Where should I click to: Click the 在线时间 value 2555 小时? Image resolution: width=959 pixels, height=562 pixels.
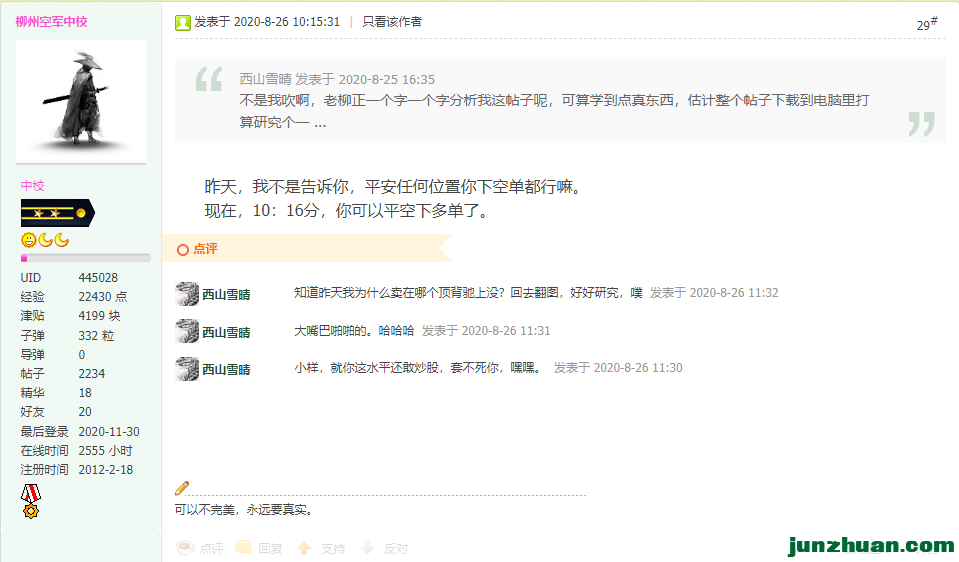pyautogui.click(x=105, y=451)
